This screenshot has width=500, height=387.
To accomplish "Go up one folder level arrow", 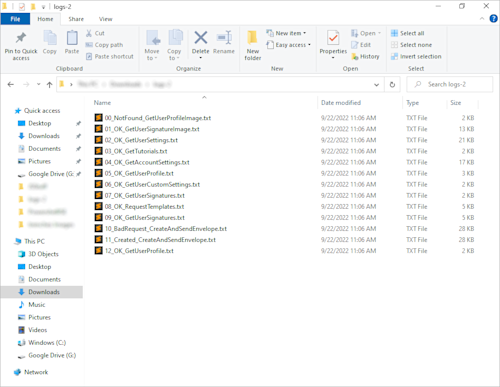I will point(49,85).
